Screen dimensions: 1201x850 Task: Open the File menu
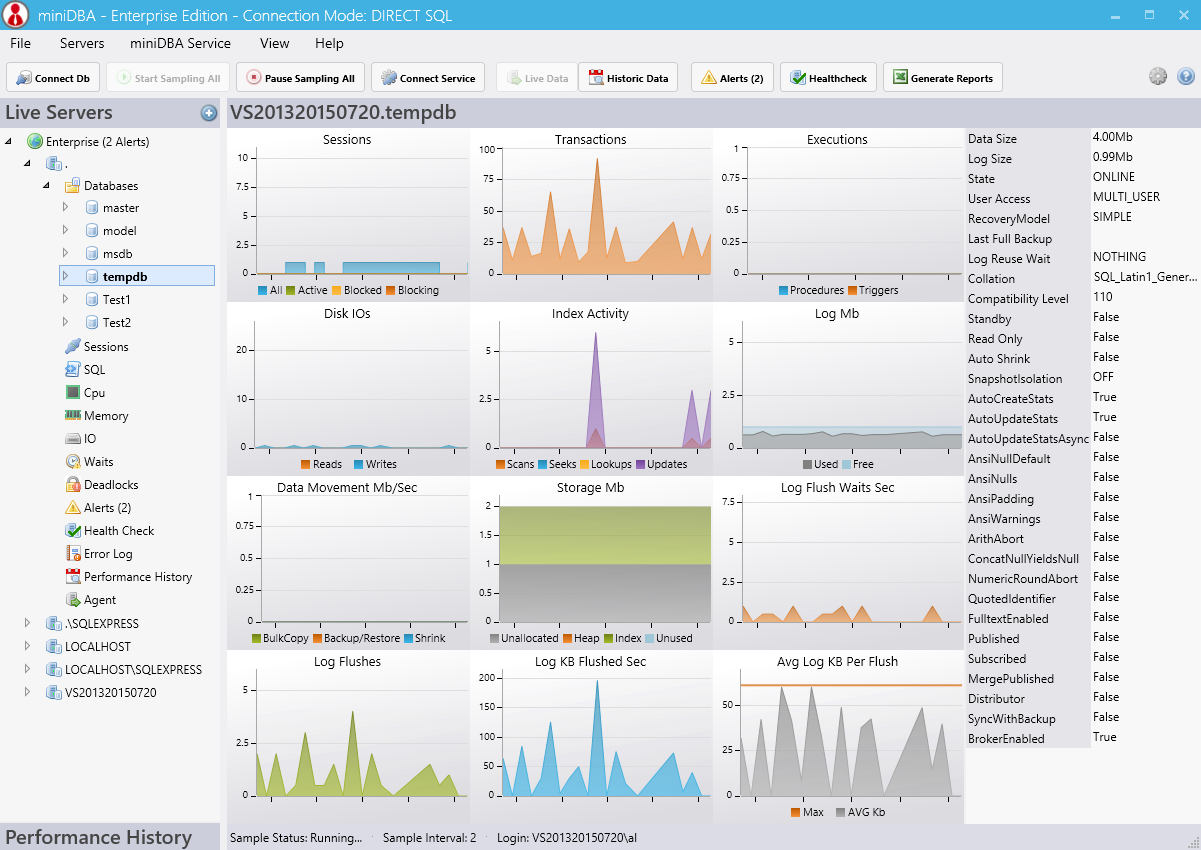[20, 43]
